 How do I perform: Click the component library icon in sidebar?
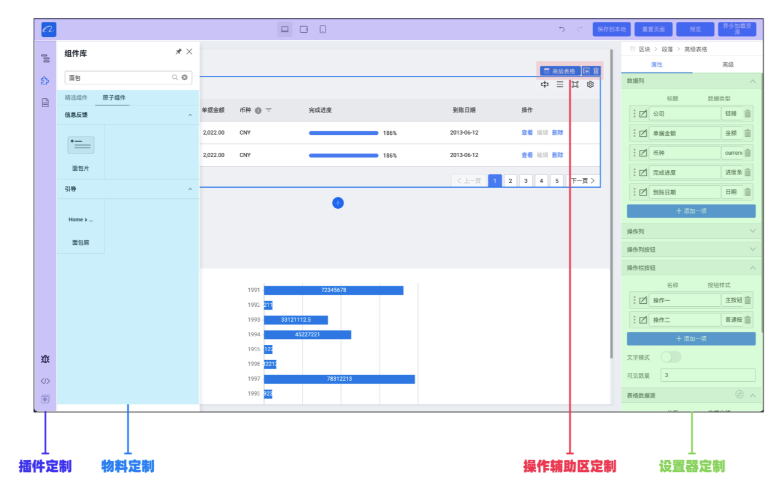tap(45, 81)
